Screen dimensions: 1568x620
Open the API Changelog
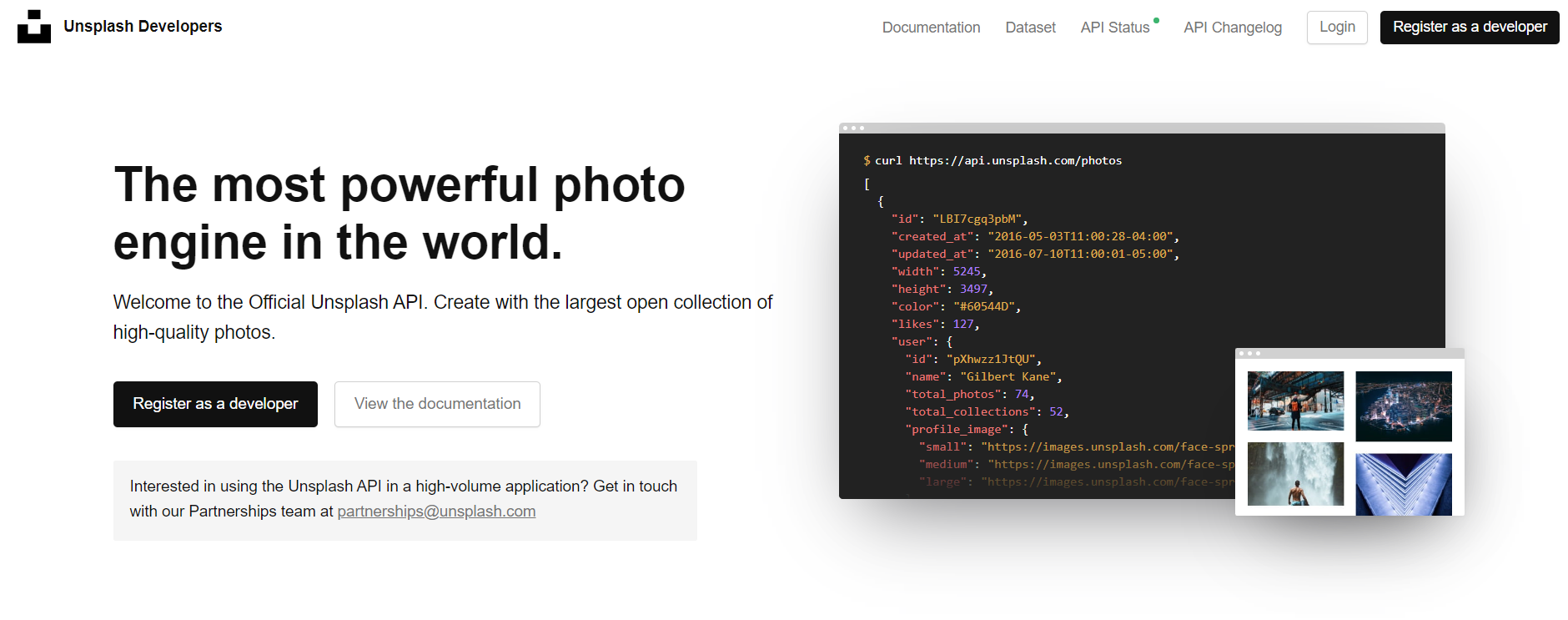[x=1233, y=28]
